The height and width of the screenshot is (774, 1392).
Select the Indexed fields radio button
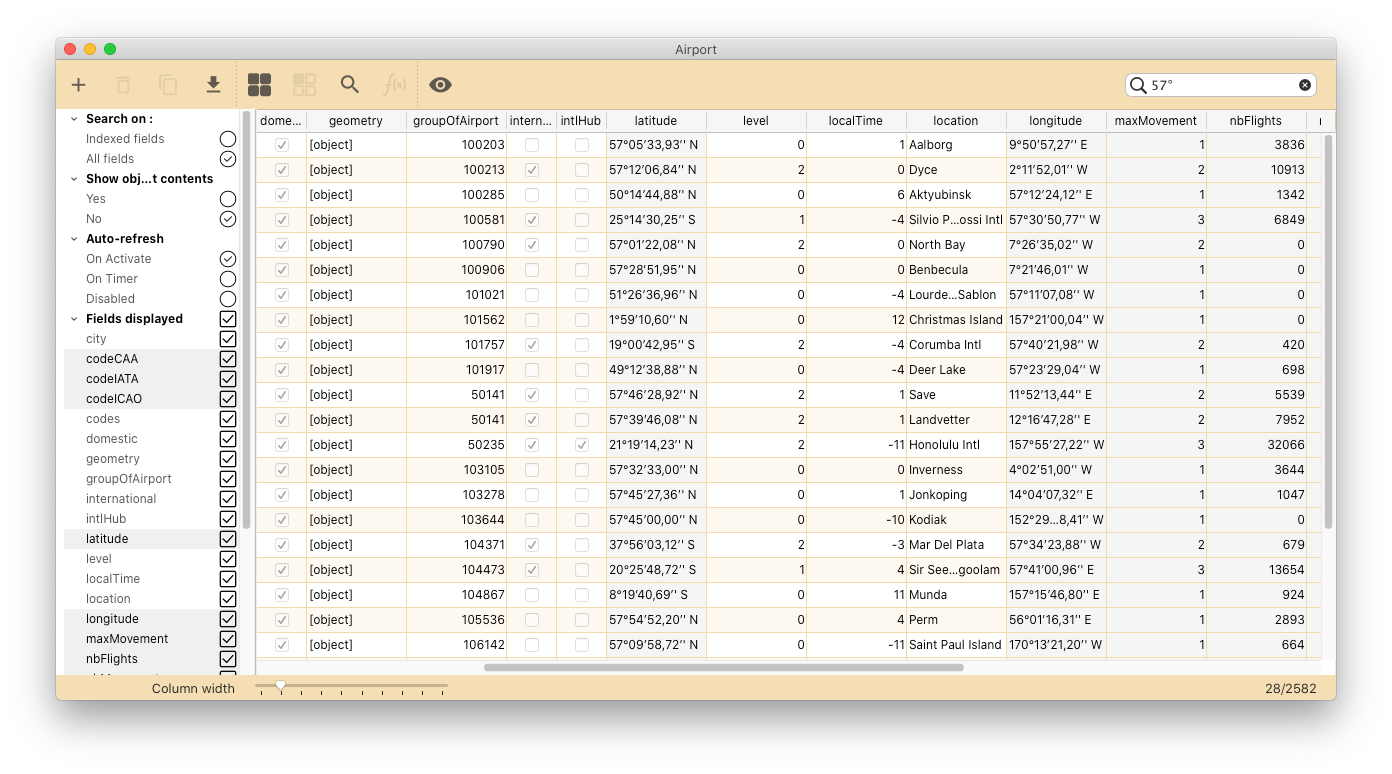tap(228, 139)
